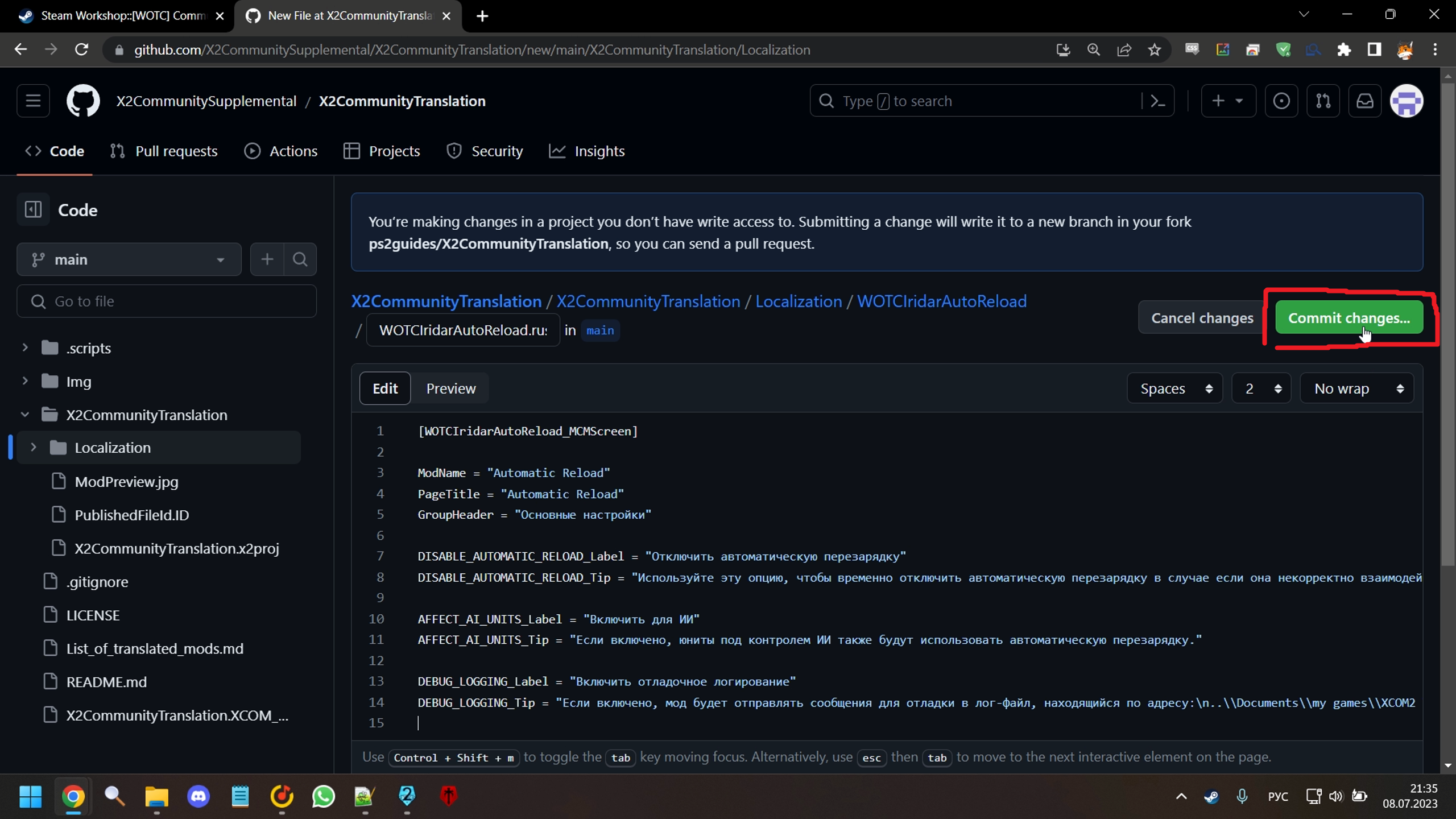Screen dimensions: 1456x819
Task: Open the command palette icon in search bar
Action: (1157, 101)
